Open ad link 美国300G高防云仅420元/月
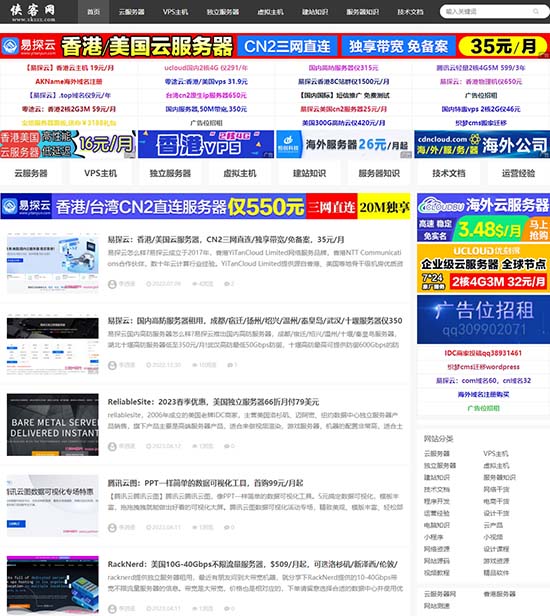The height and width of the screenshot is (616, 550). click(343, 123)
